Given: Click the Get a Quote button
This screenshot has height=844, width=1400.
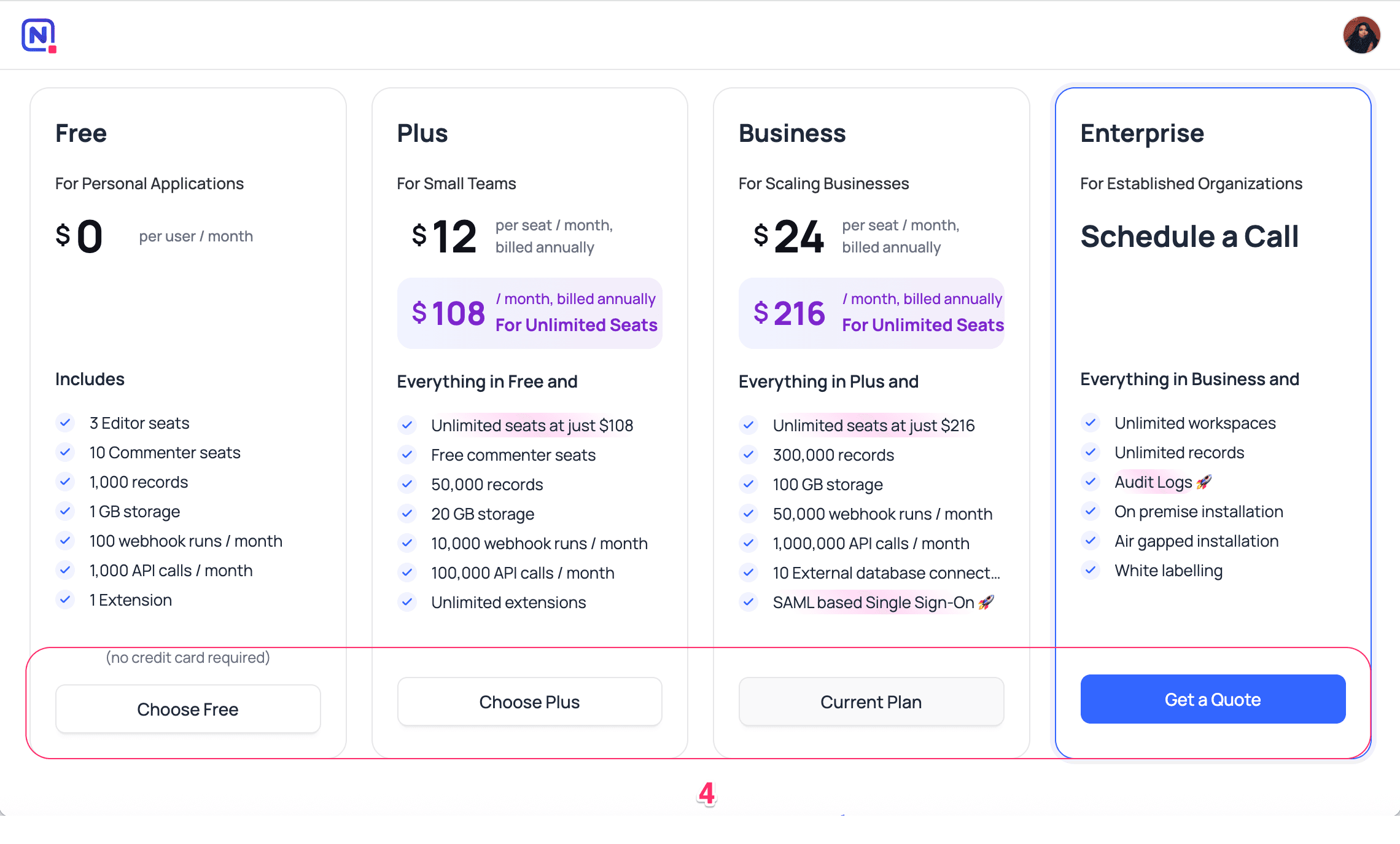Looking at the screenshot, I should pos(1212,699).
